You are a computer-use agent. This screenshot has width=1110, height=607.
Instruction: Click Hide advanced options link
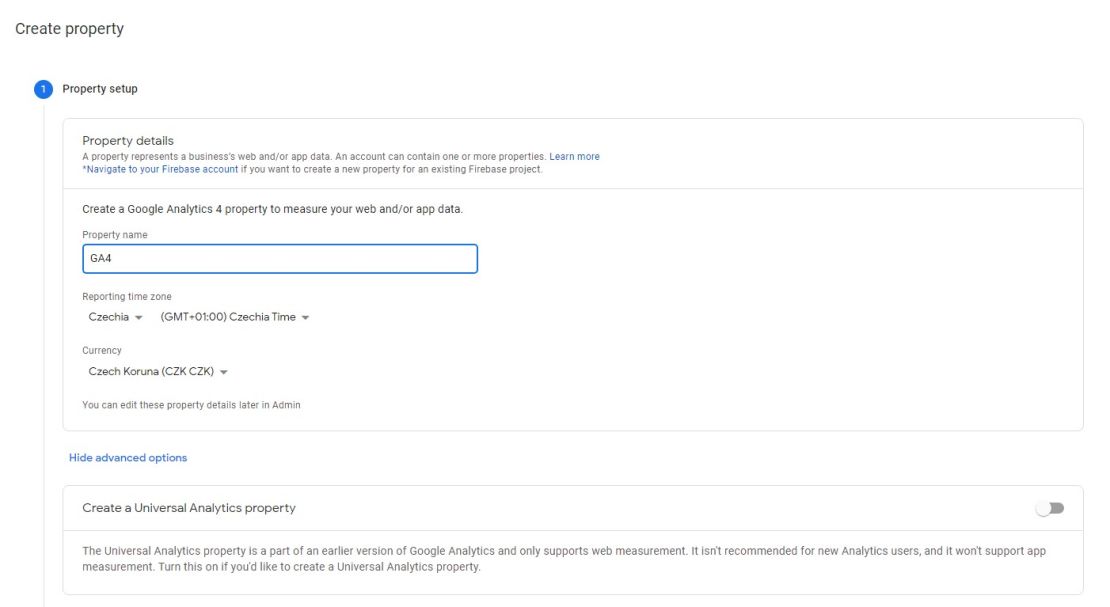point(128,458)
